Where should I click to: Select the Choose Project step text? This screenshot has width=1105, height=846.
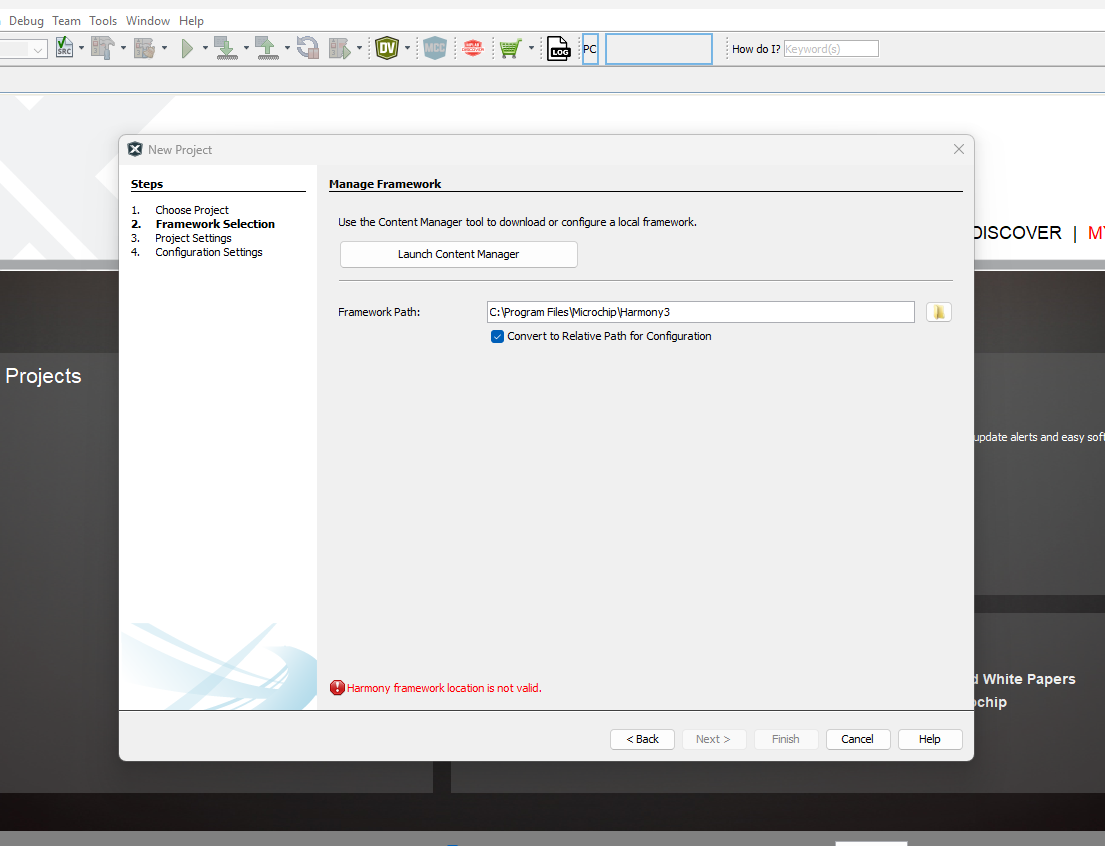point(192,209)
